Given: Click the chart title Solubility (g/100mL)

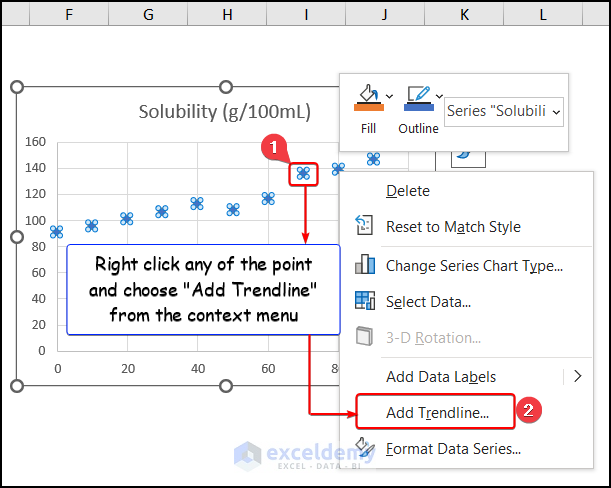Looking at the screenshot, I should (224, 111).
